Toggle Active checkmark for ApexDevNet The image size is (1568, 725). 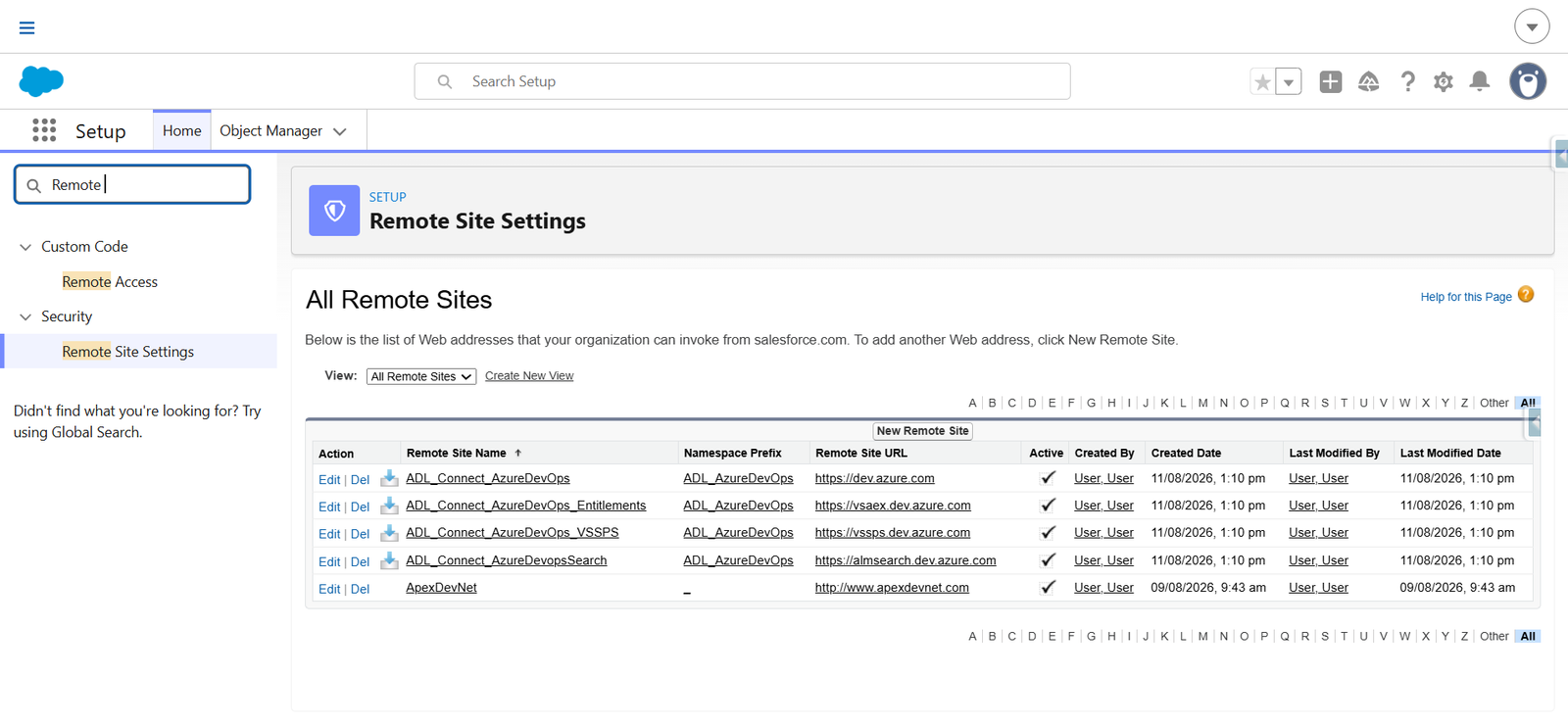(1048, 588)
